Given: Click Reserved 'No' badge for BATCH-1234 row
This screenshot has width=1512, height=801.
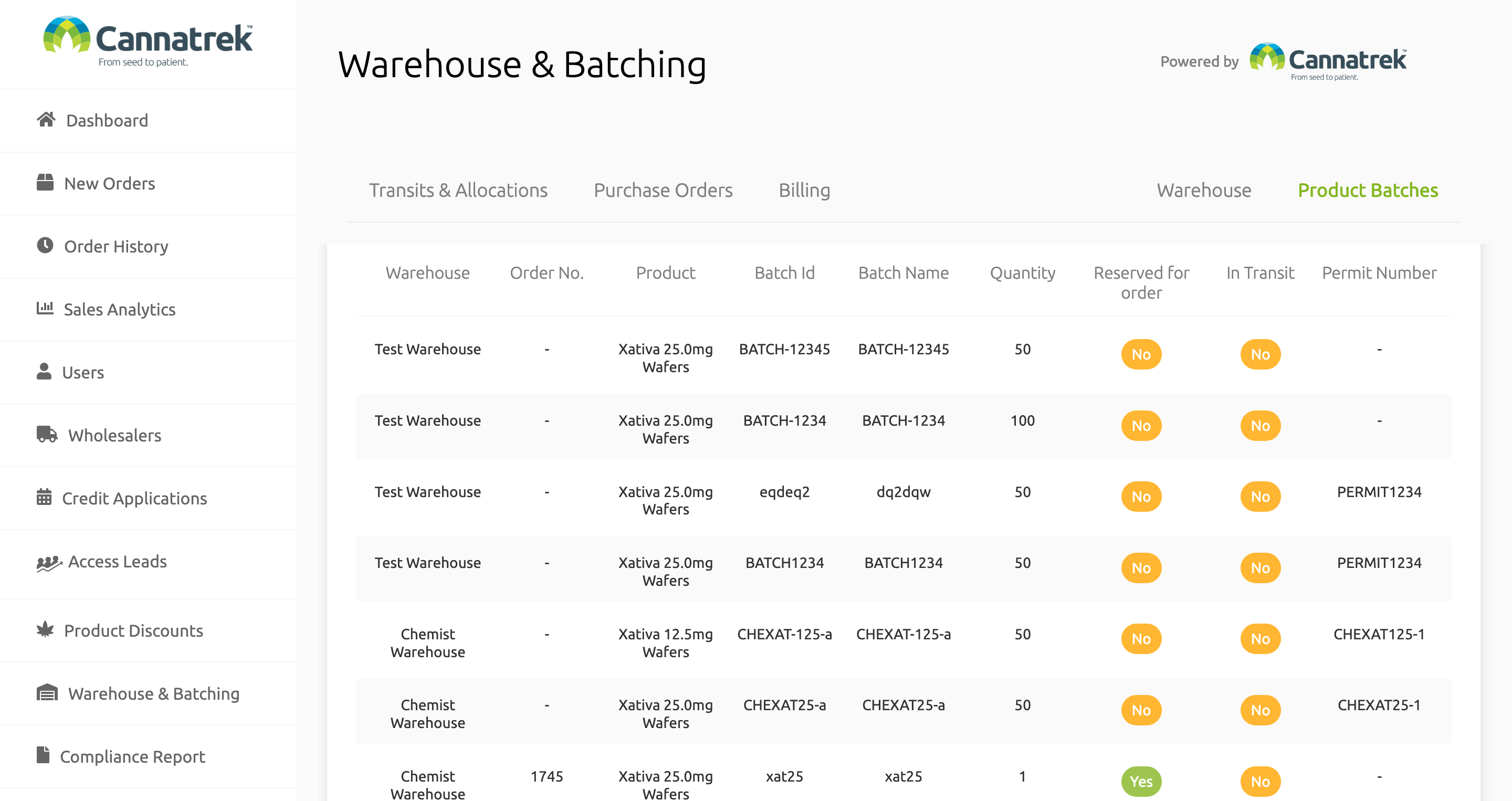Looking at the screenshot, I should [x=1141, y=426].
